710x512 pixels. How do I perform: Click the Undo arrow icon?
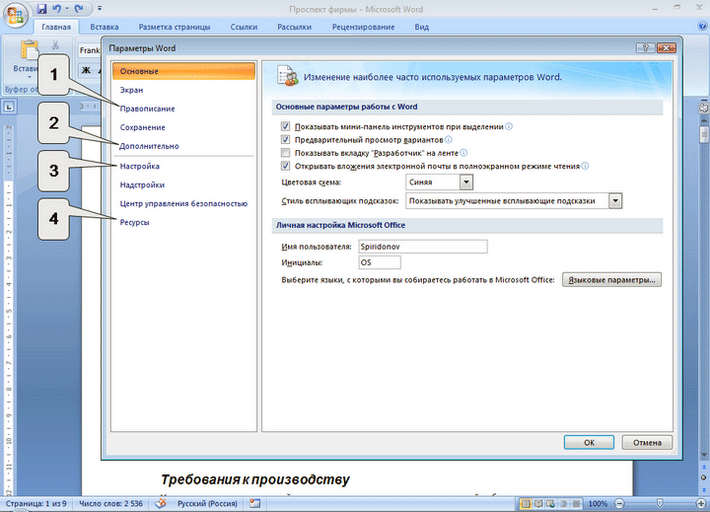click(x=56, y=8)
